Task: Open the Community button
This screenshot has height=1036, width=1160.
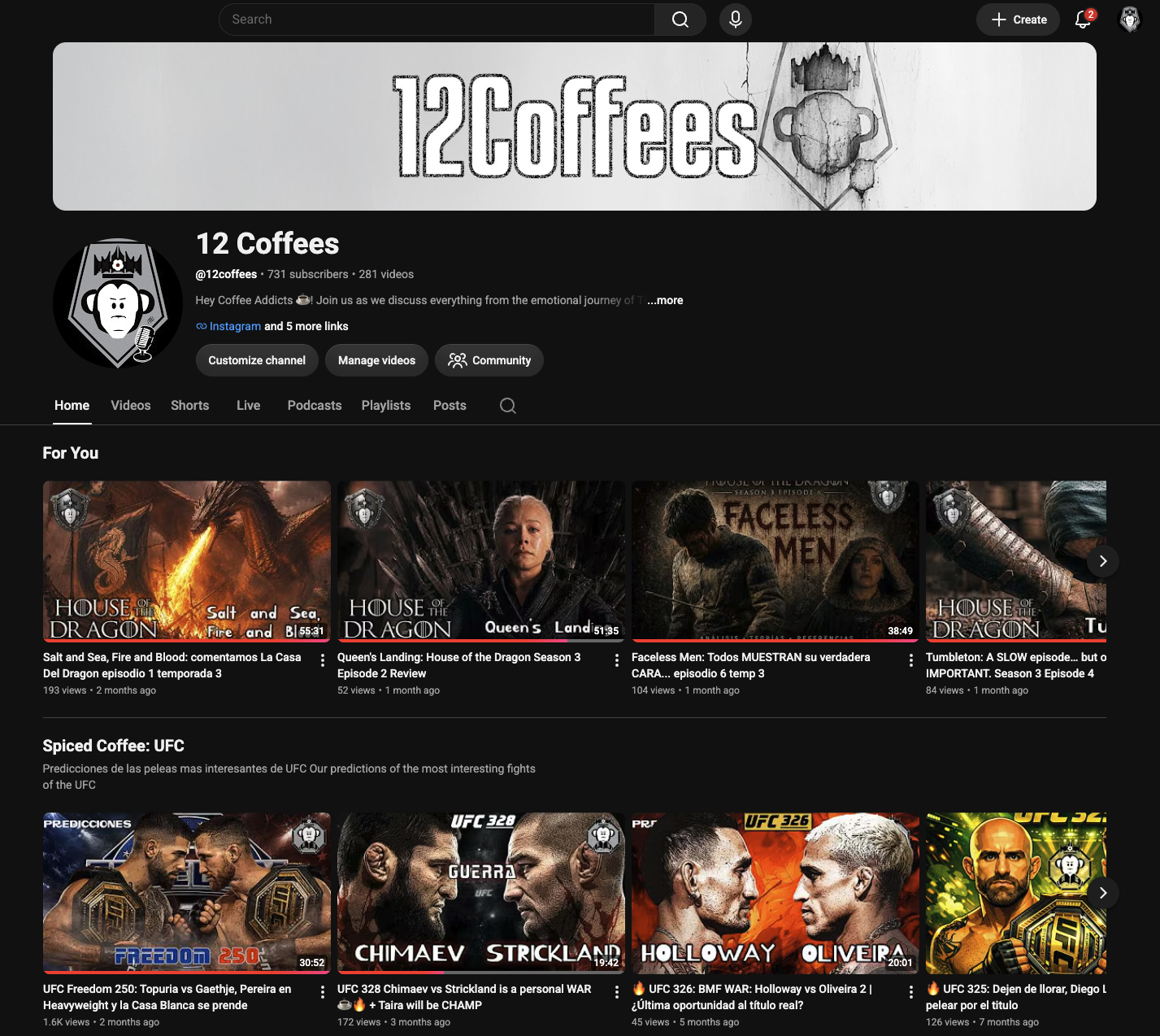Action: tap(489, 360)
